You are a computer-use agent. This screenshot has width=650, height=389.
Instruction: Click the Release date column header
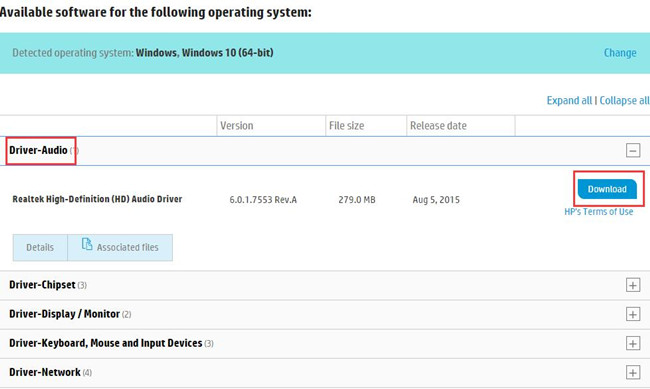click(x=438, y=126)
